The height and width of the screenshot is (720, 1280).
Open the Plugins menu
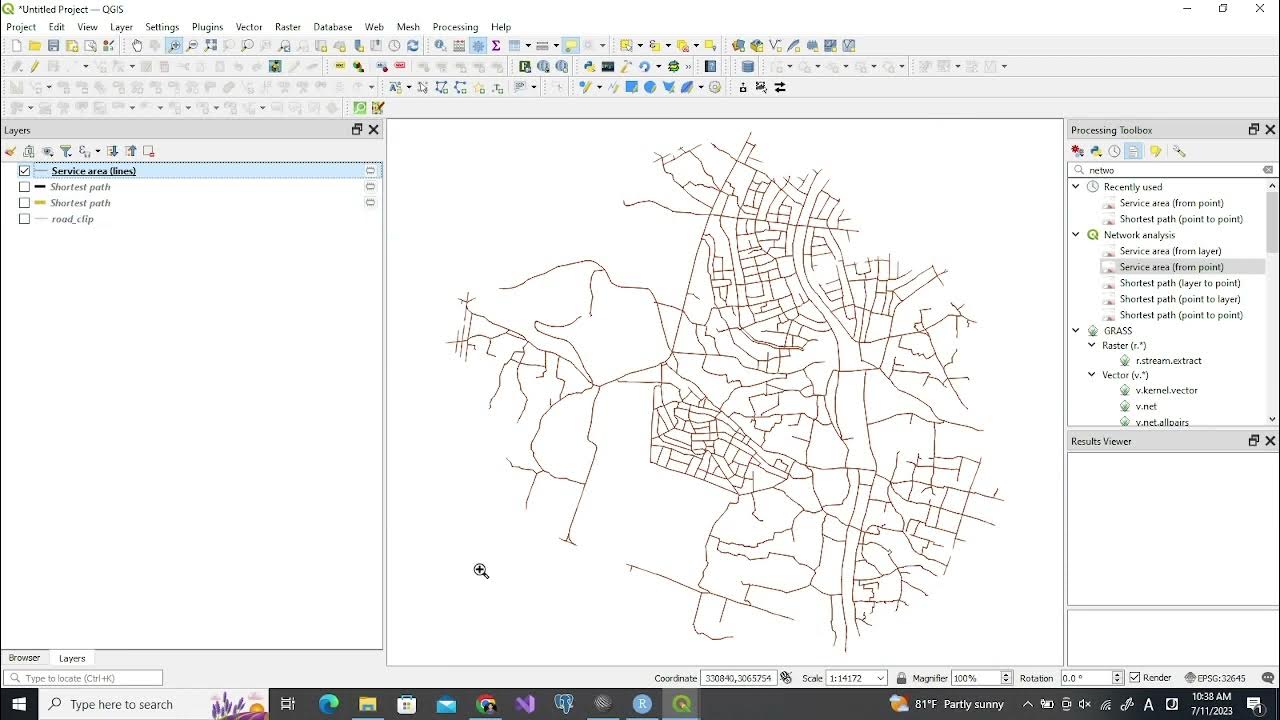pyautogui.click(x=207, y=27)
